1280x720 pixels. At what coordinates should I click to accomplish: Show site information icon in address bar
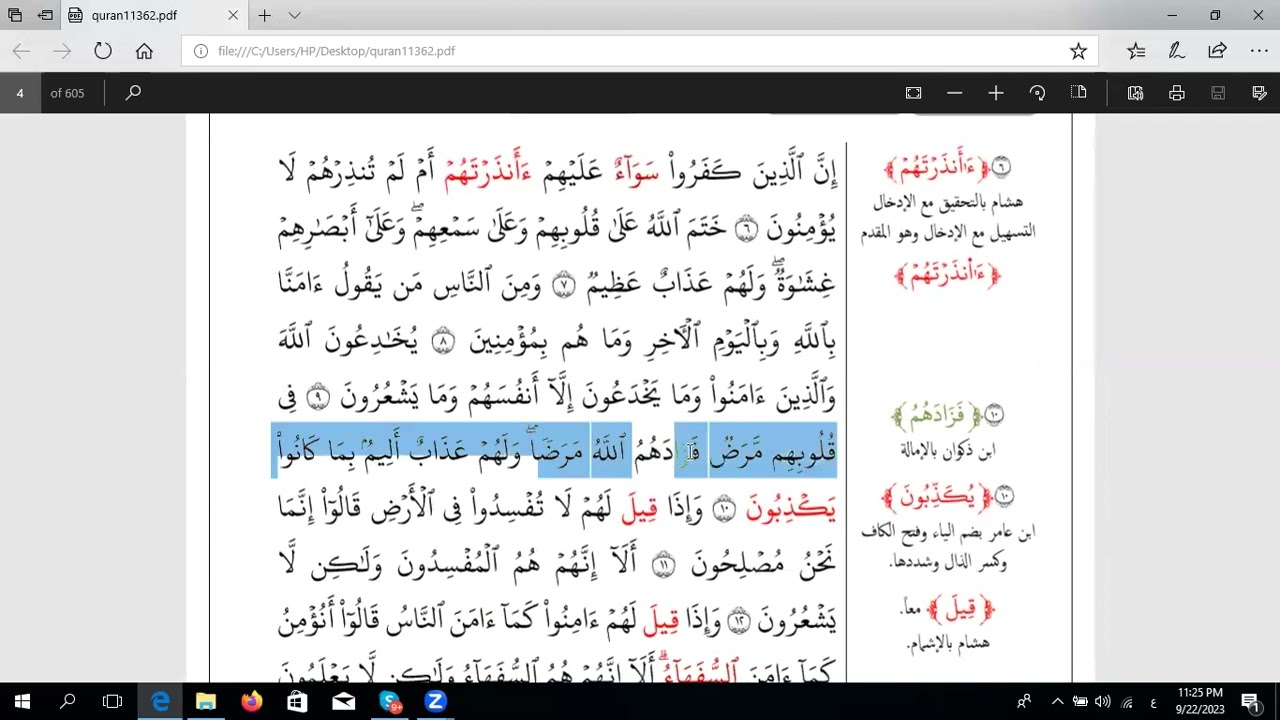(200, 51)
